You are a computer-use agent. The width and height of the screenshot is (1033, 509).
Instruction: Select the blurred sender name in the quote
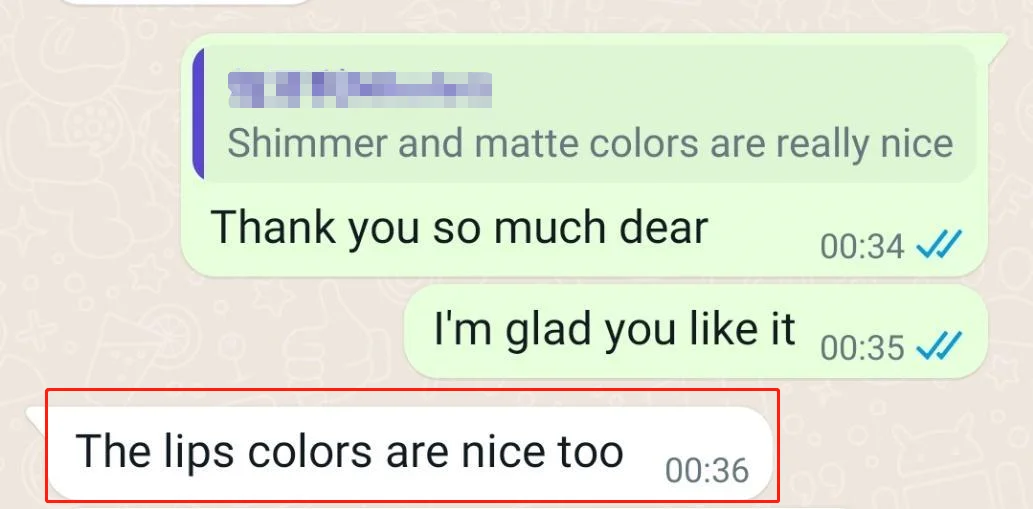(360, 89)
